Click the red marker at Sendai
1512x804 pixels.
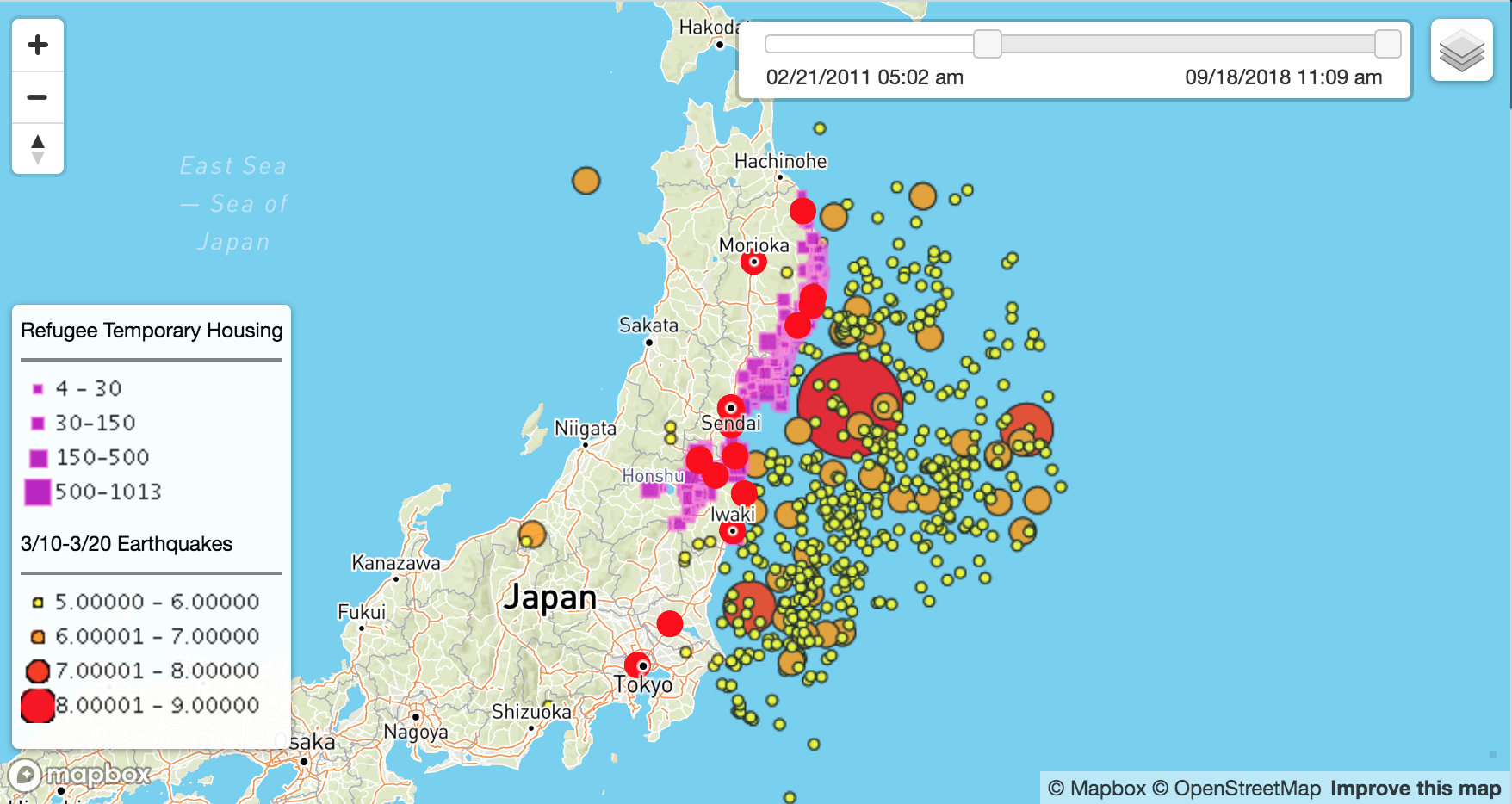(x=730, y=407)
